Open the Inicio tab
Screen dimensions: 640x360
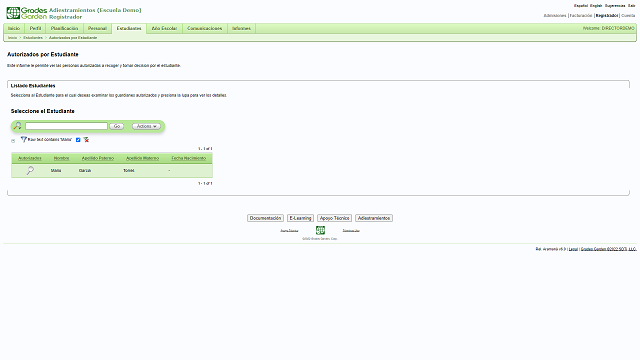tap(14, 29)
